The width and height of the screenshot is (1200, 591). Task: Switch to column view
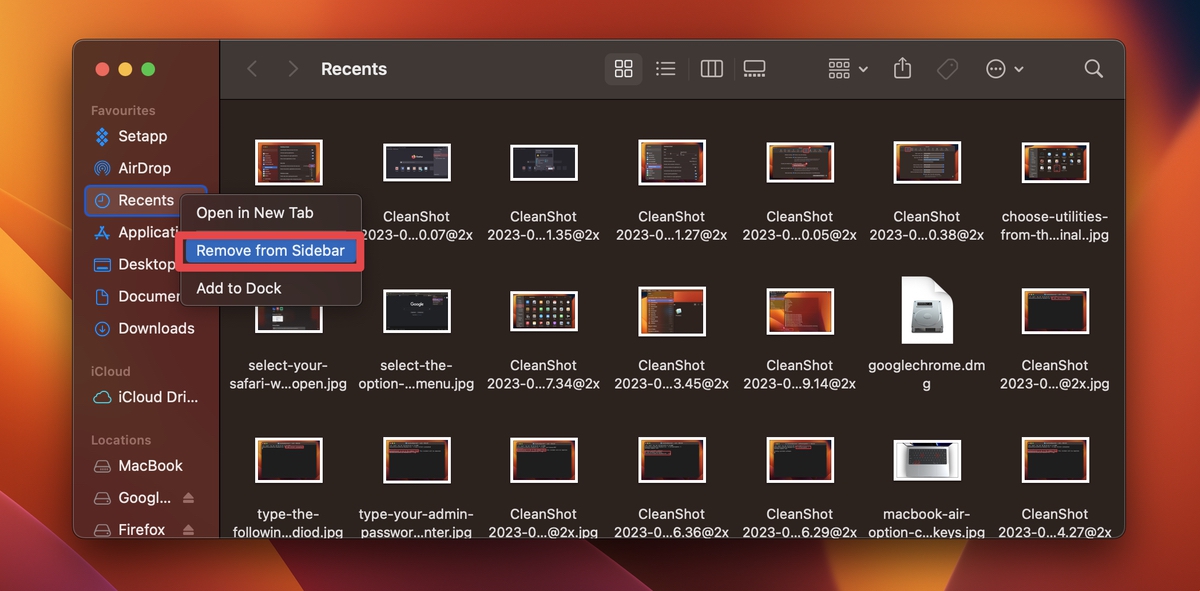711,69
